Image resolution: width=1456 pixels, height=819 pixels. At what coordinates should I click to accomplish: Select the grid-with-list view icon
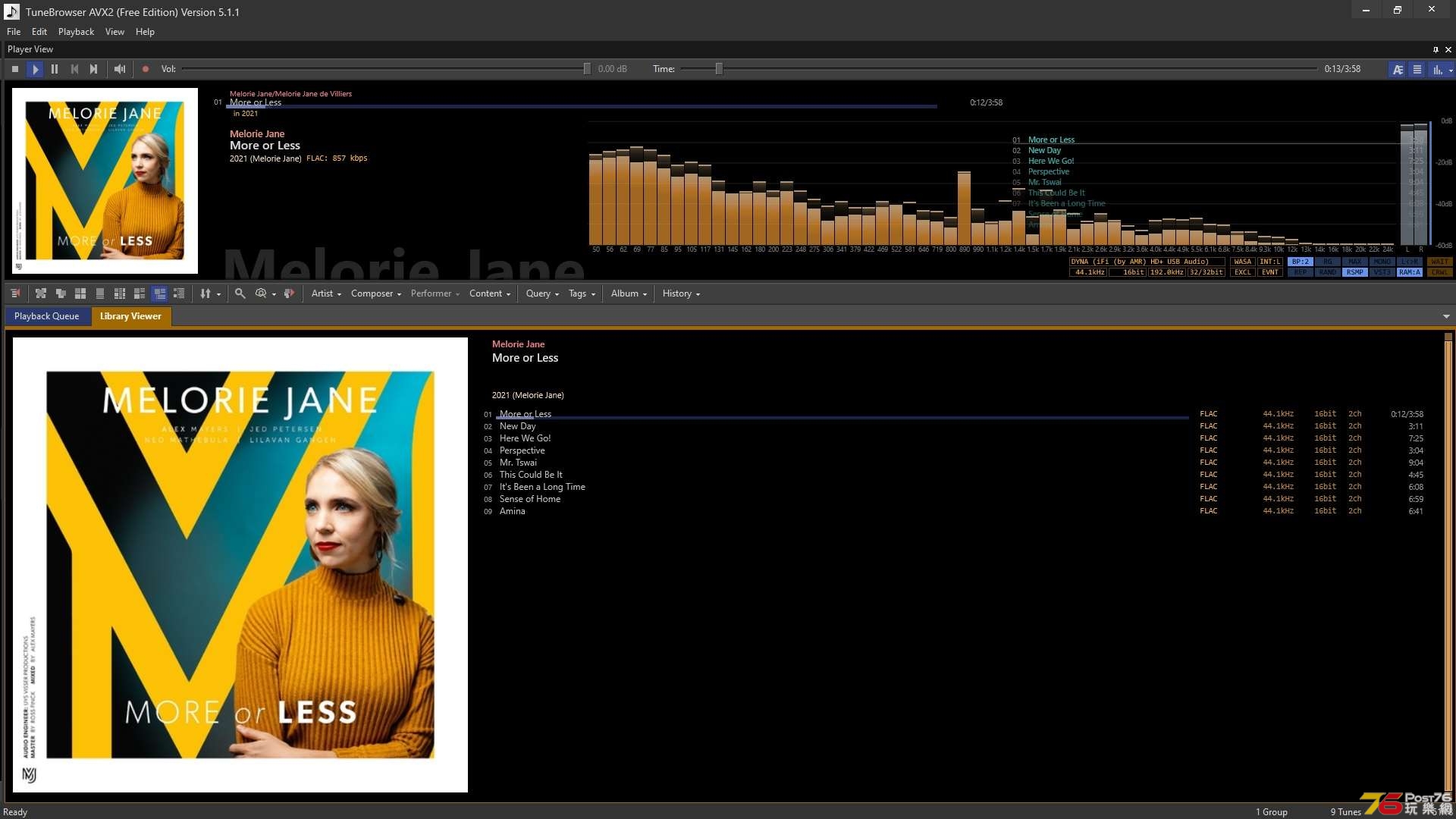(x=140, y=293)
